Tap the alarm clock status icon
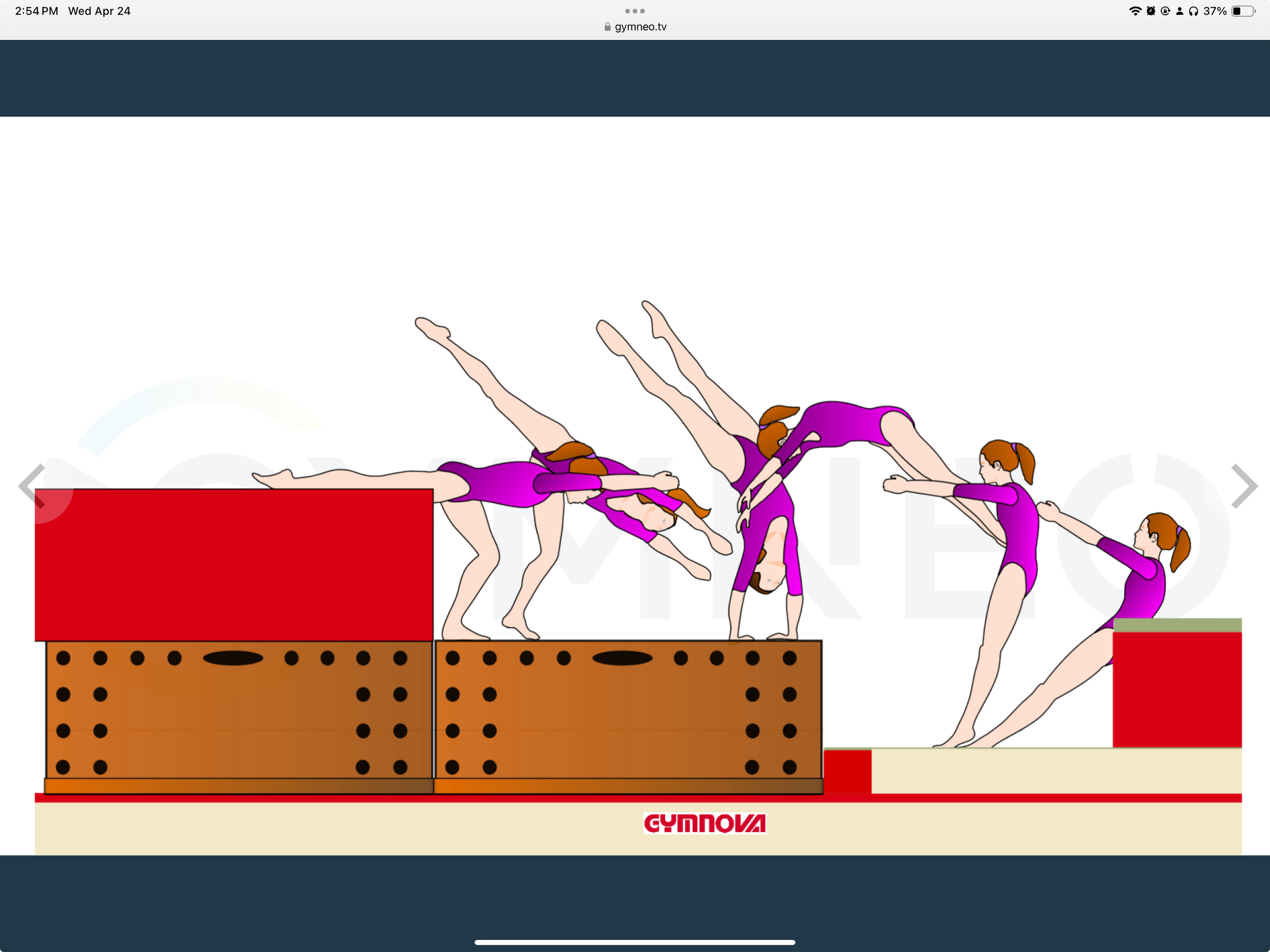Image resolution: width=1270 pixels, height=952 pixels. click(1151, 11)
